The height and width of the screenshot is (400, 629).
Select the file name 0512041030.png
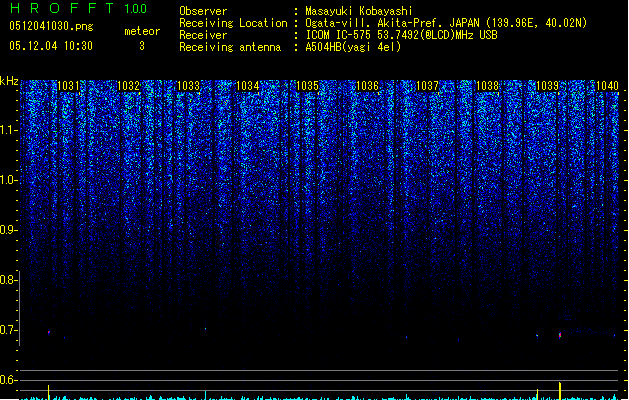51,27
